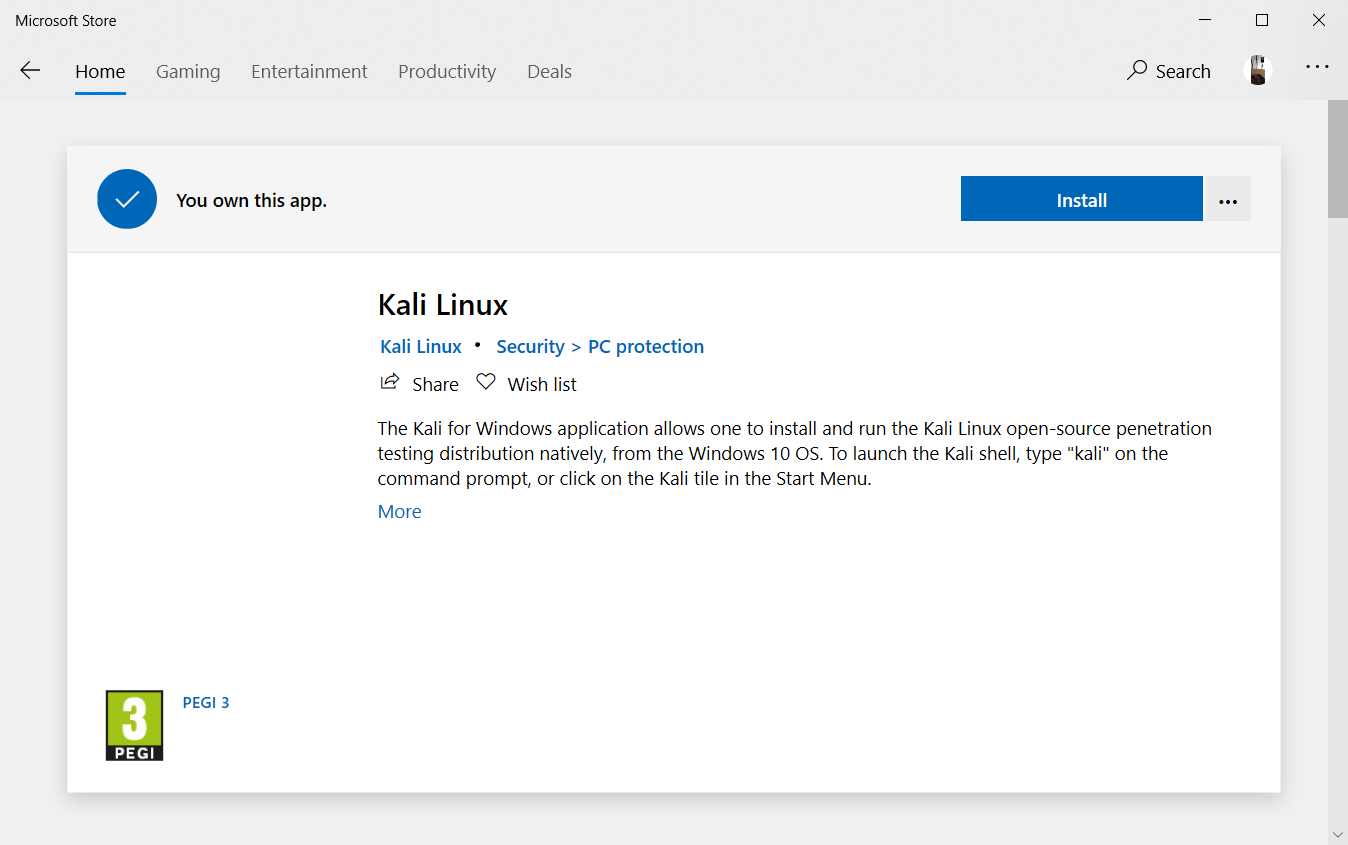
Task: Click the blue checkmark ownership badge
Action: pos(127,198)
